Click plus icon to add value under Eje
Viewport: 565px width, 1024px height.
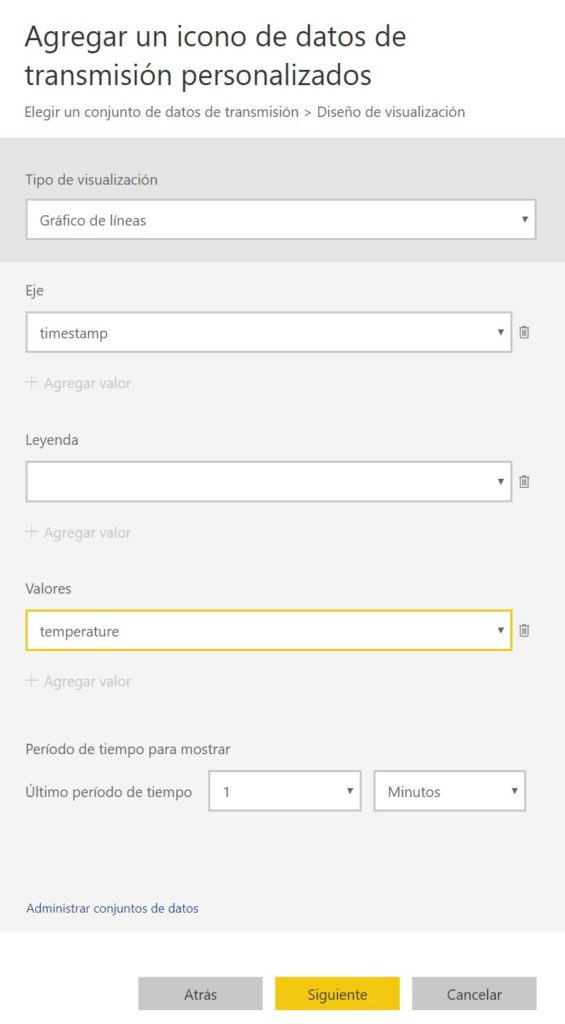31,383
